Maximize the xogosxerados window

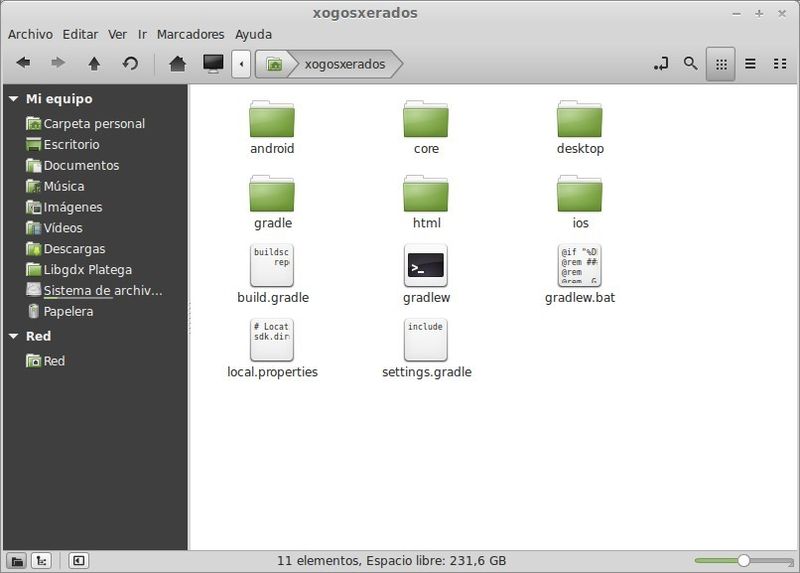759,14
